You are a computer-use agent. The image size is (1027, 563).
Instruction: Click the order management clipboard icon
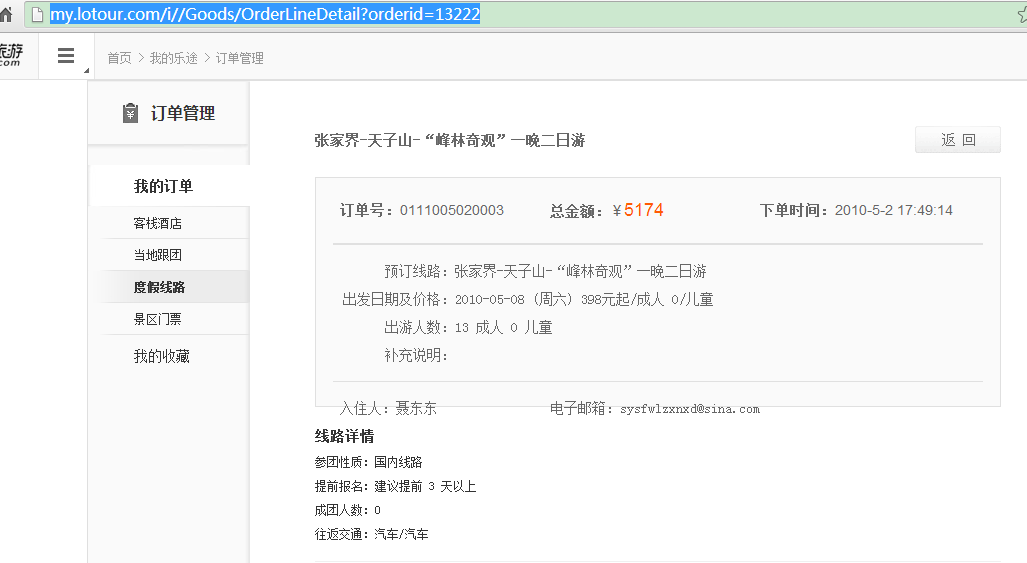(x=130, y=113)
